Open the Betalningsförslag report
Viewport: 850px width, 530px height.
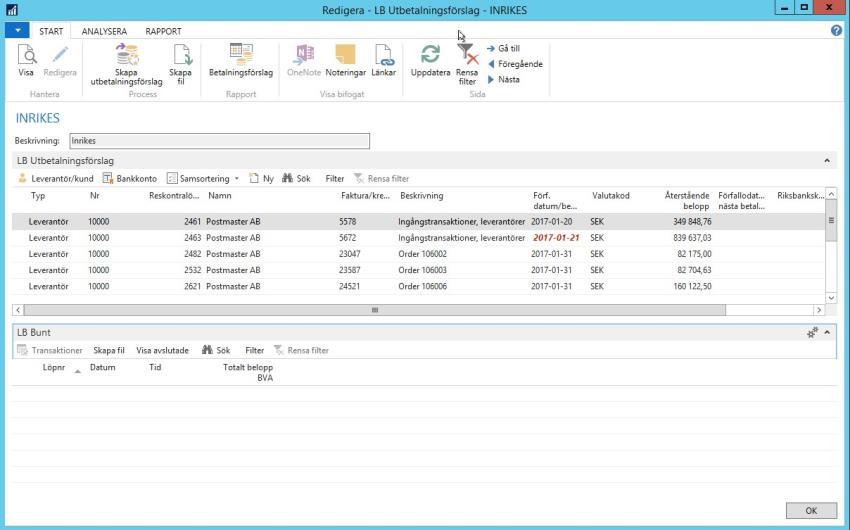point(241,61)
